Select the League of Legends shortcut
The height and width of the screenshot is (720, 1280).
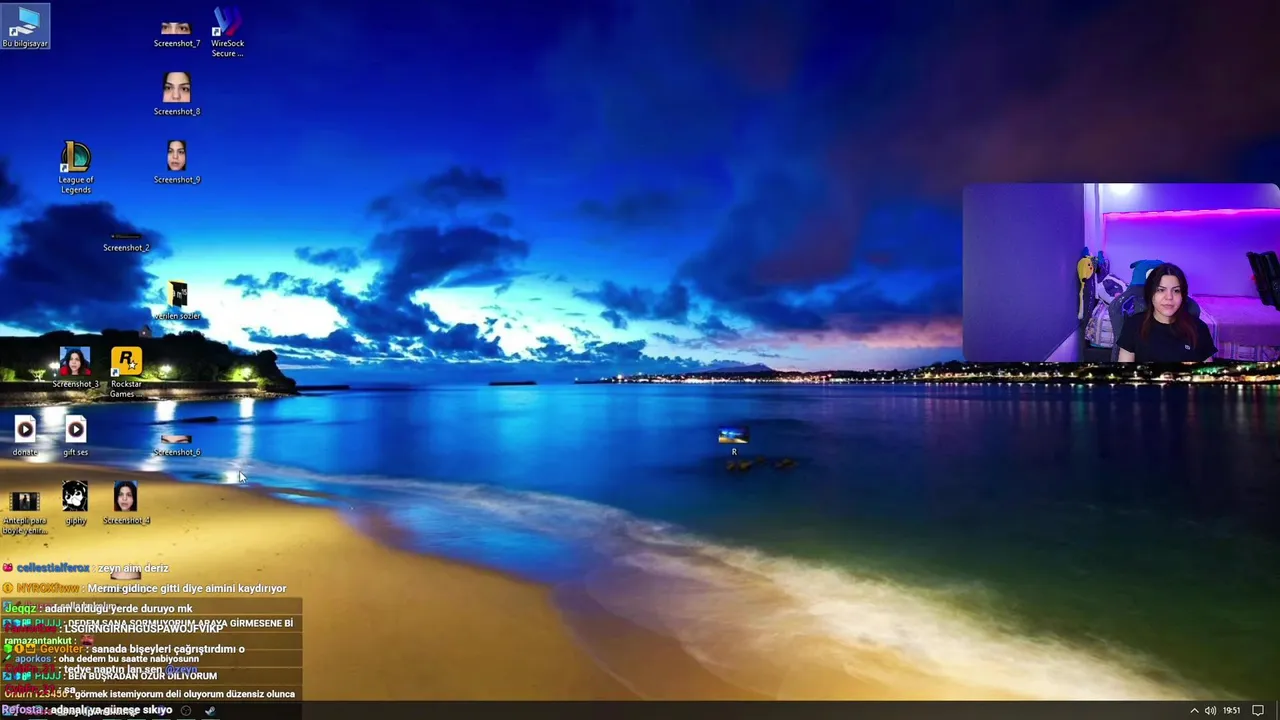[76, 168]
